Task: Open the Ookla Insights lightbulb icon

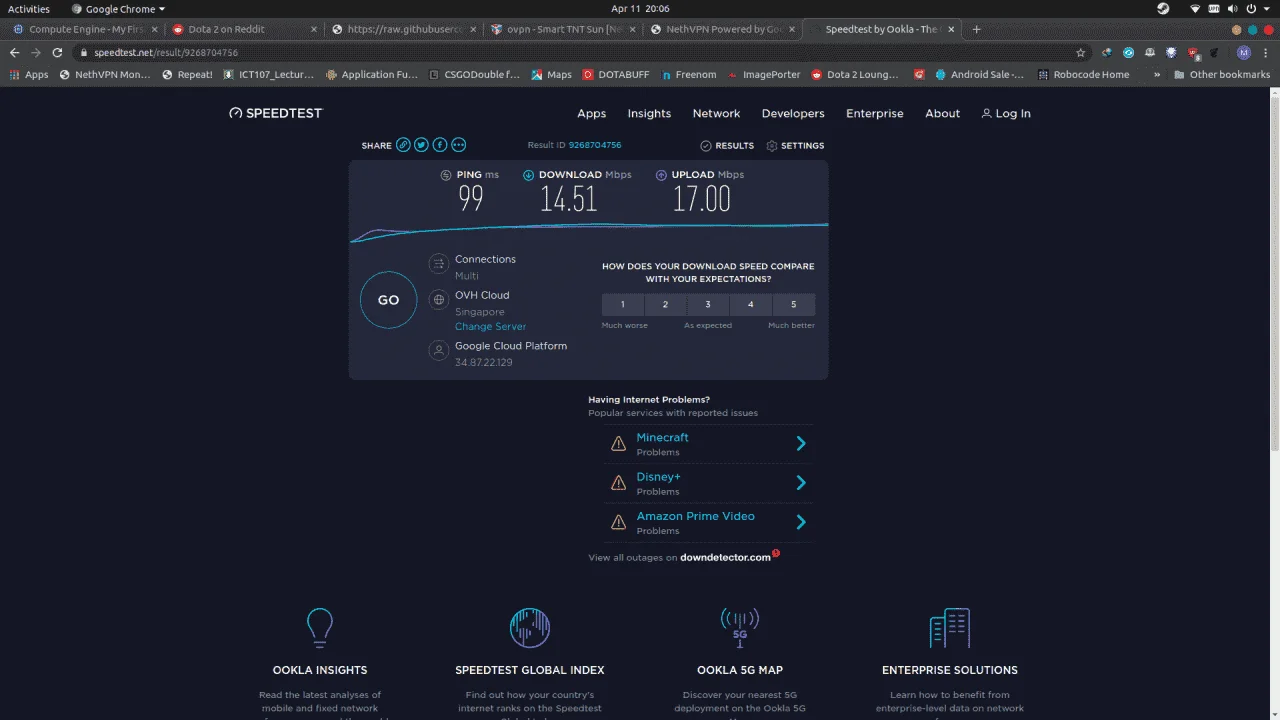Action: tap(319, 628)
